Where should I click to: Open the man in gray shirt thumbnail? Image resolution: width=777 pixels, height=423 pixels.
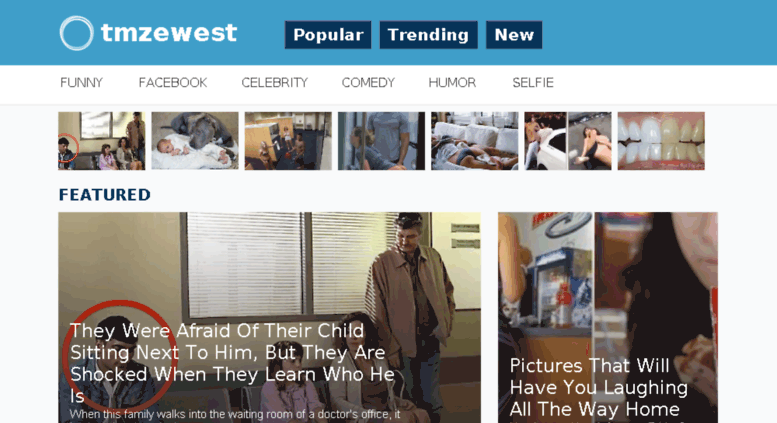pyautogui.click(x=381, y=141)
